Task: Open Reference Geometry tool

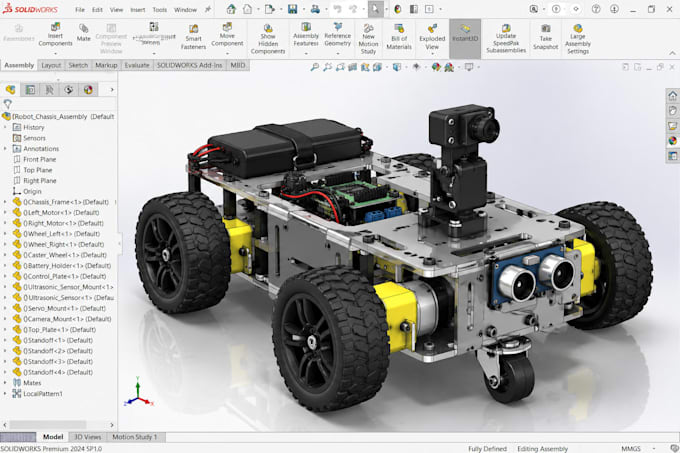Action: coord(337,35)
